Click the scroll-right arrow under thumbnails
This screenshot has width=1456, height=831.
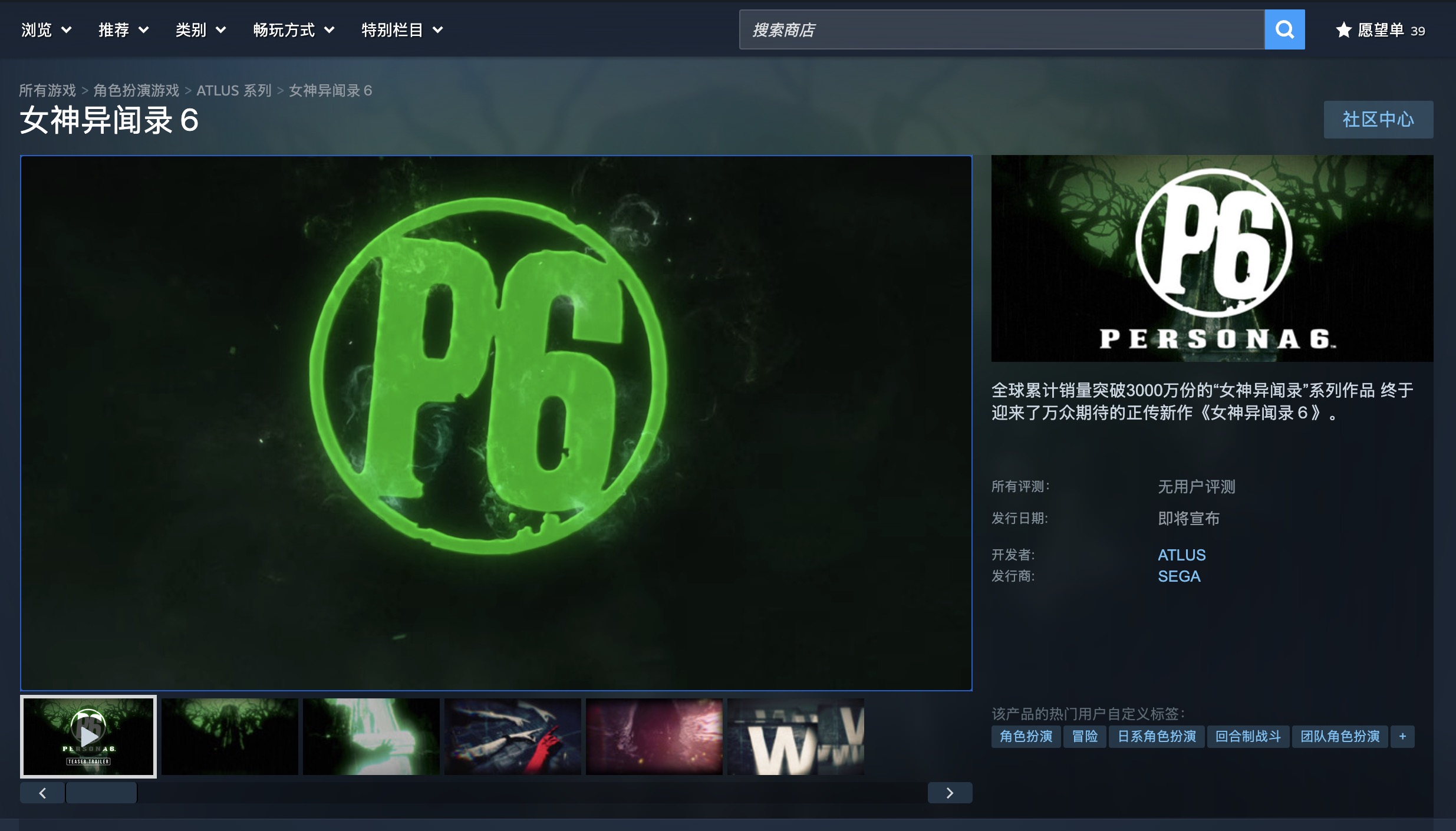pyautogui.click(x=950, y=793)
